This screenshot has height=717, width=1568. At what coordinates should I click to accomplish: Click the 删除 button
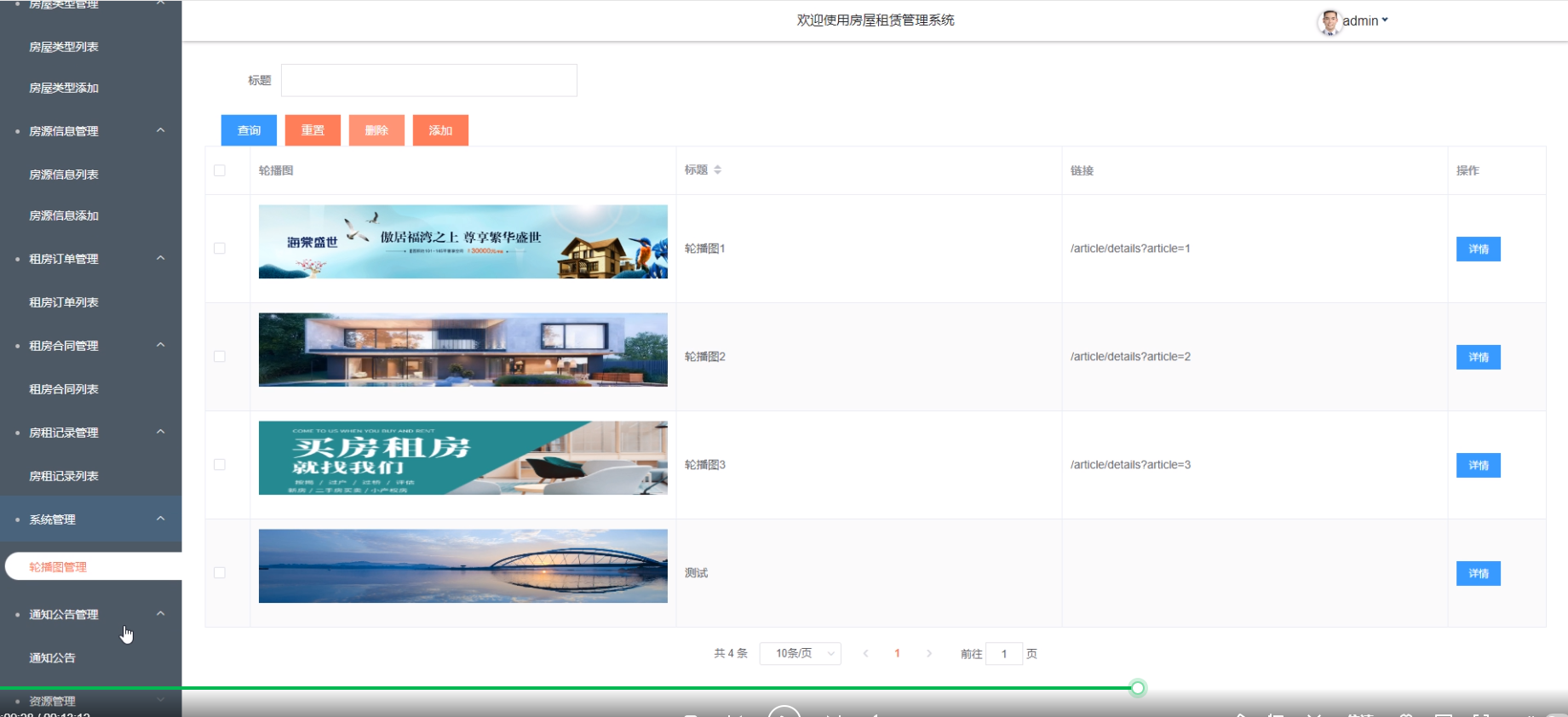point(376,130)
